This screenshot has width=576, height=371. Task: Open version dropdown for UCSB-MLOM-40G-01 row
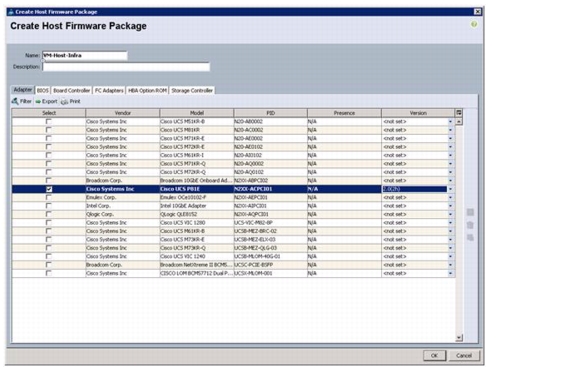450,257
